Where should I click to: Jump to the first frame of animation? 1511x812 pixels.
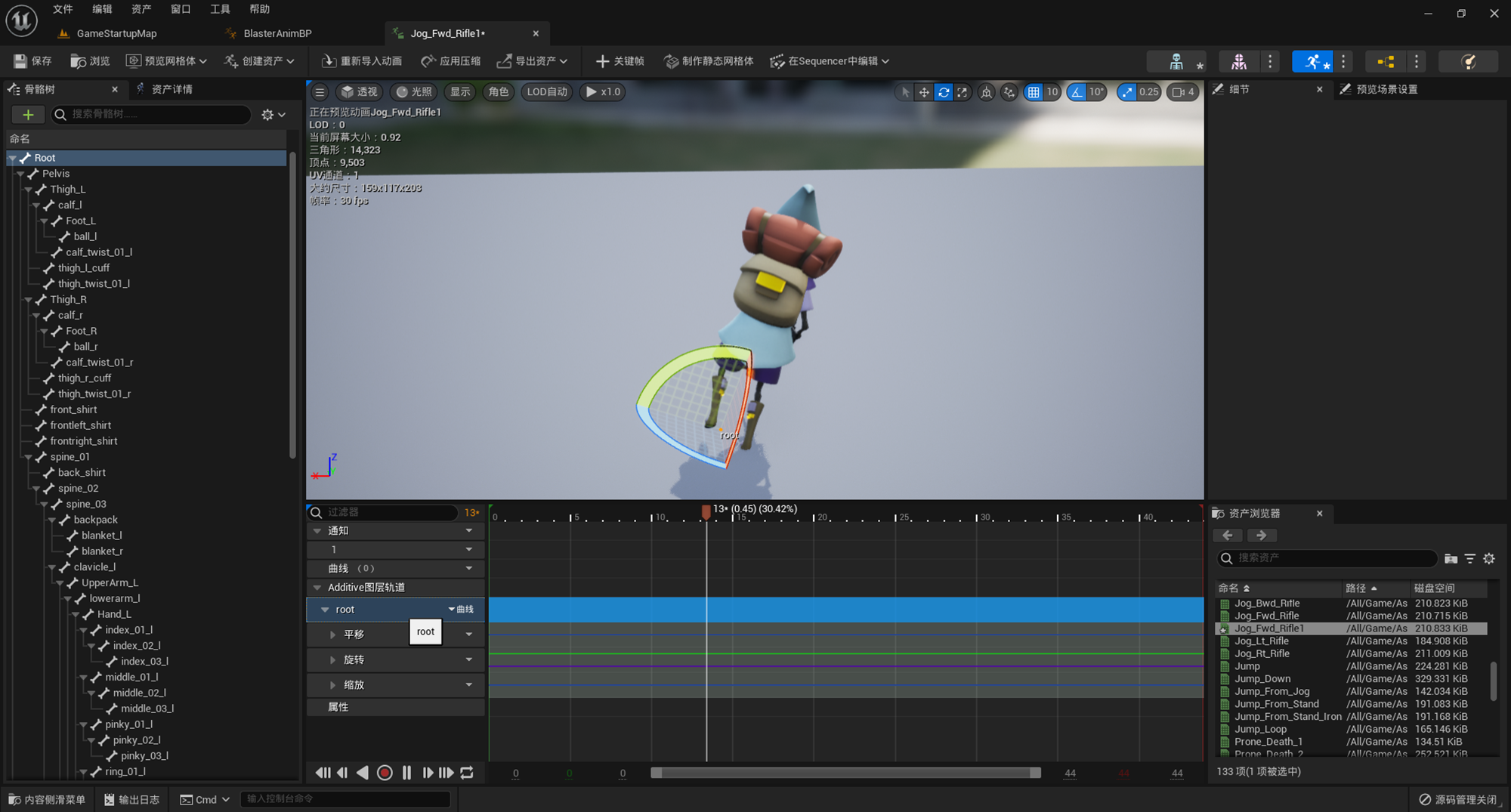pos(323,773)
